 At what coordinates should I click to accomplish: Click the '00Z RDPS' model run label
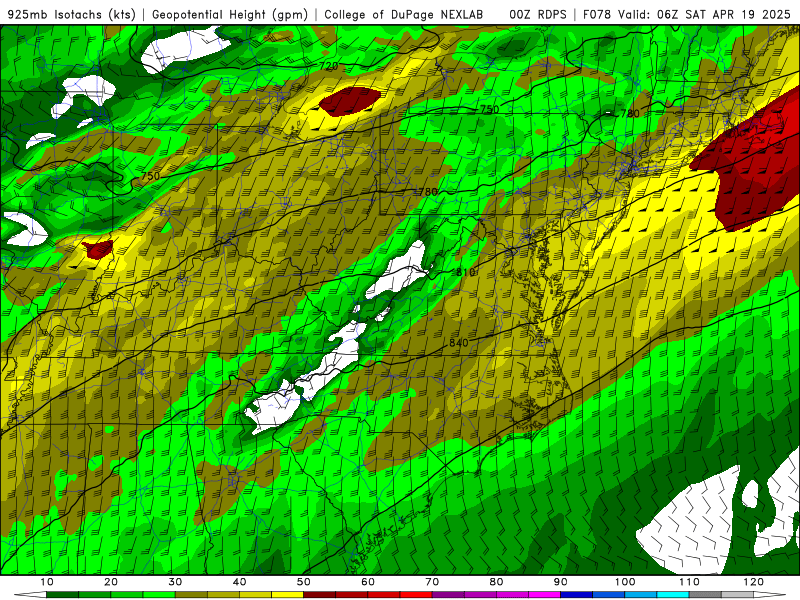(x=538, y=15)
